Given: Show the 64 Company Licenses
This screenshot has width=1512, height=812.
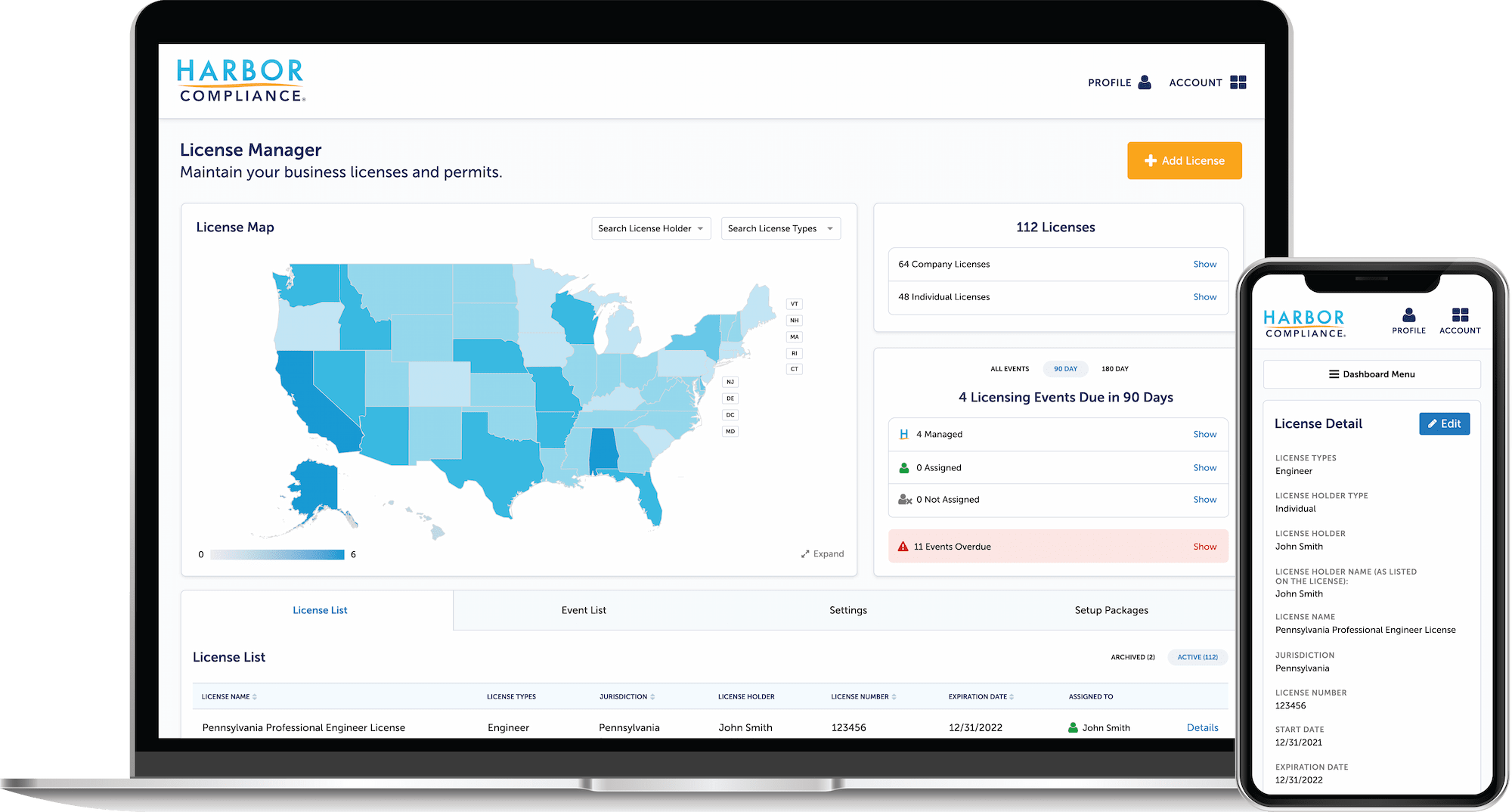Looking at the screenshot, I should point(1204,264).
